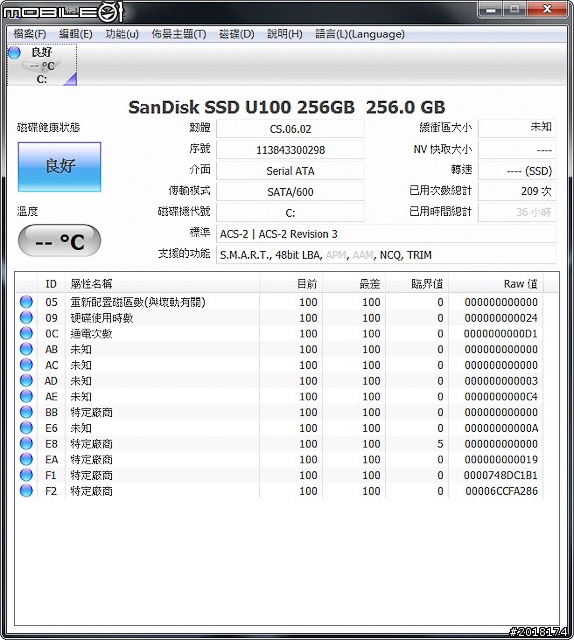The height and width of the screenshot is (640, 574).
Task: Close the window with the red X
Action: tap(547, 9)
